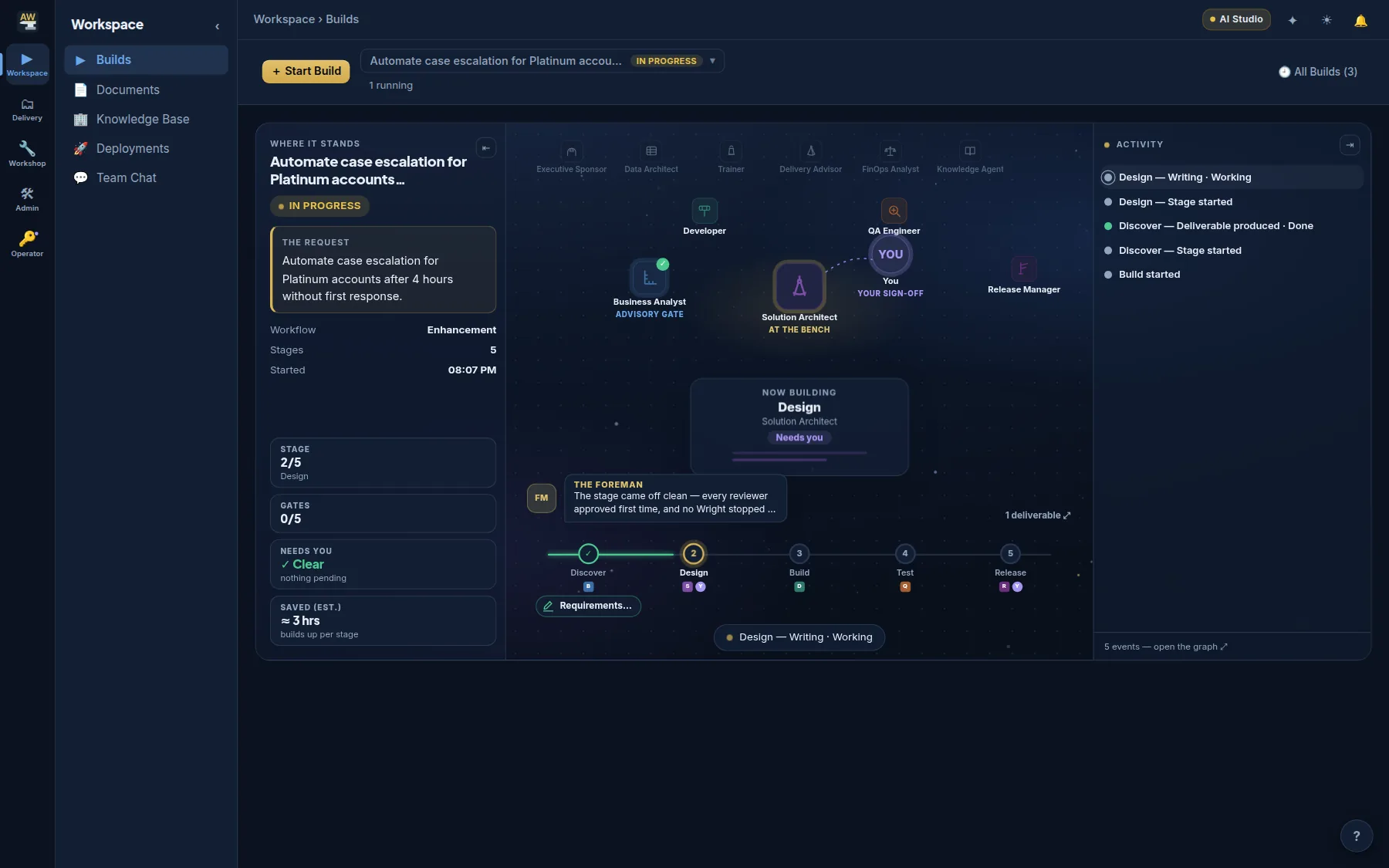Select the Business Analyst agent node

click(650, 278)
